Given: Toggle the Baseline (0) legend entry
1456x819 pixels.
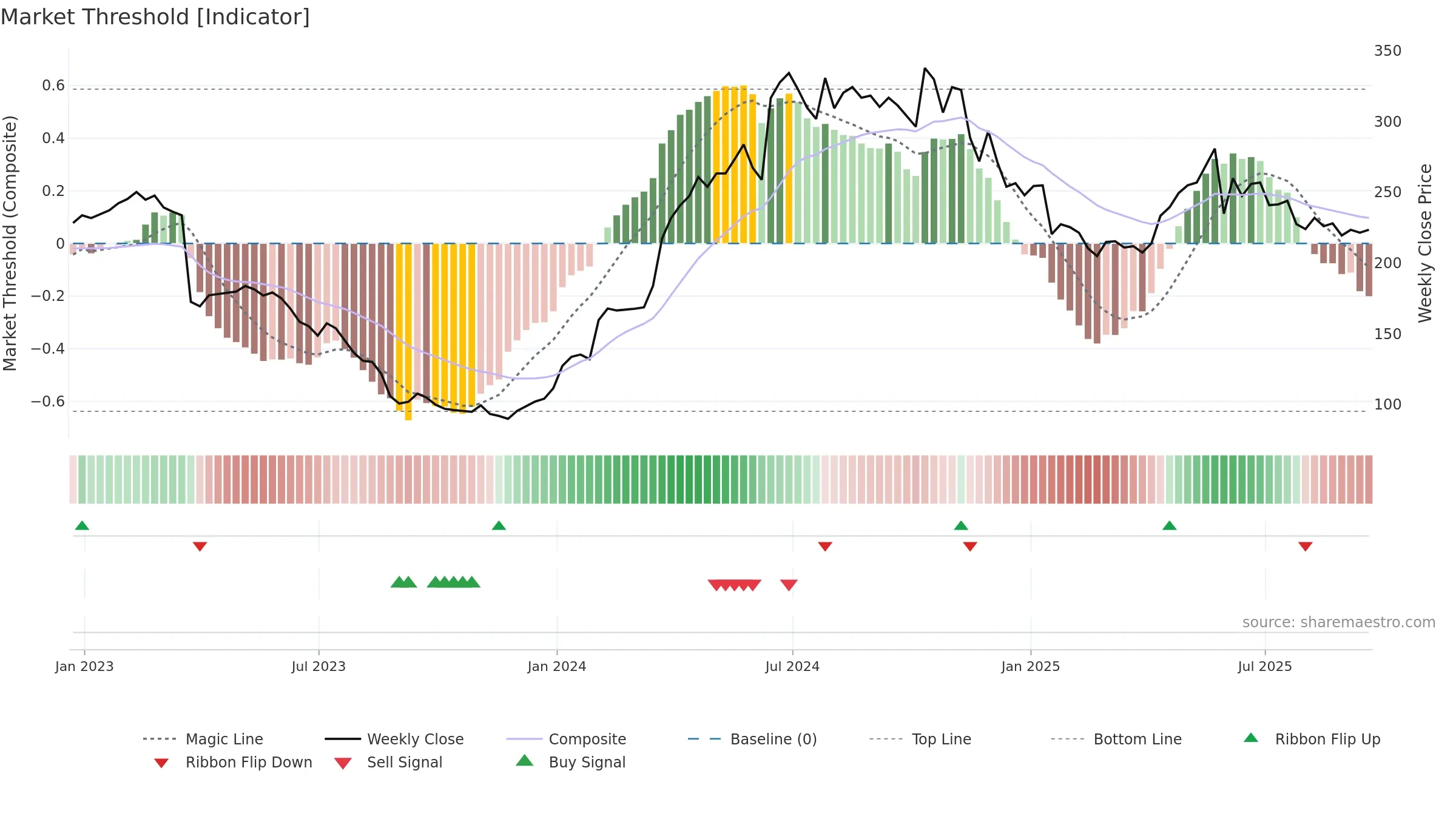Looking at the screenshot, I should point(752,739).
